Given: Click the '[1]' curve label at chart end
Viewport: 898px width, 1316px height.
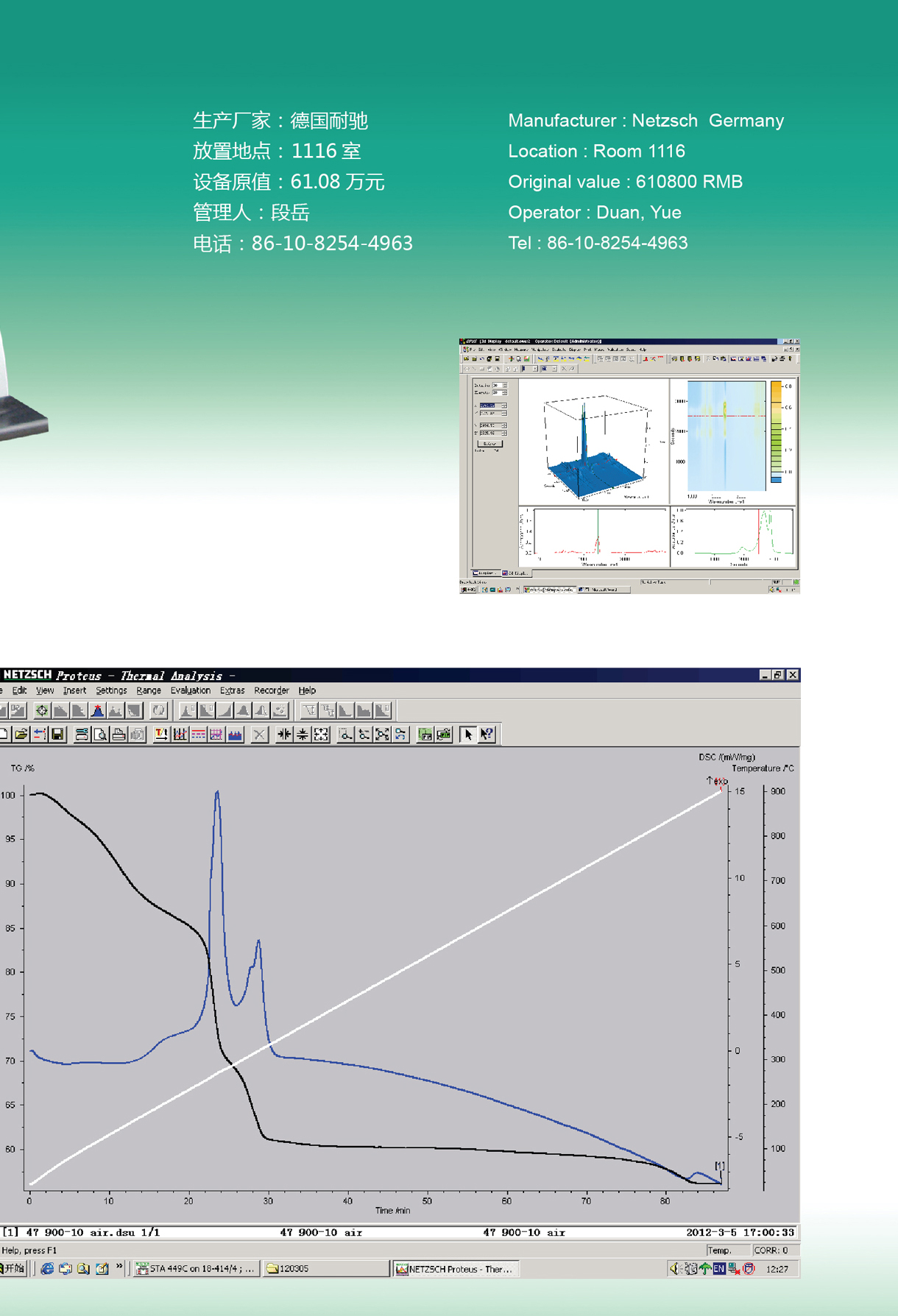Looking at the screenshot, I should (x=720, y=1165).
